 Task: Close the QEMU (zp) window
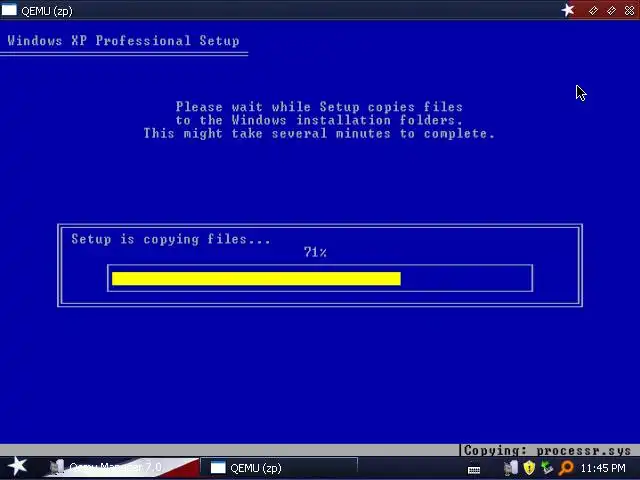pos(629,10)
